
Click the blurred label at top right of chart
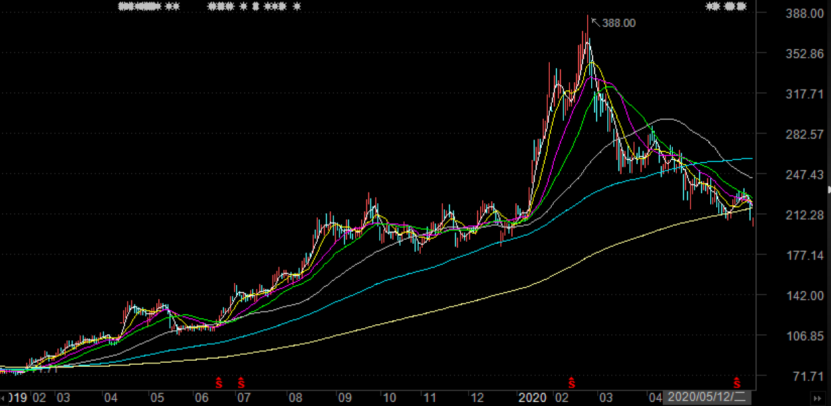726,7
